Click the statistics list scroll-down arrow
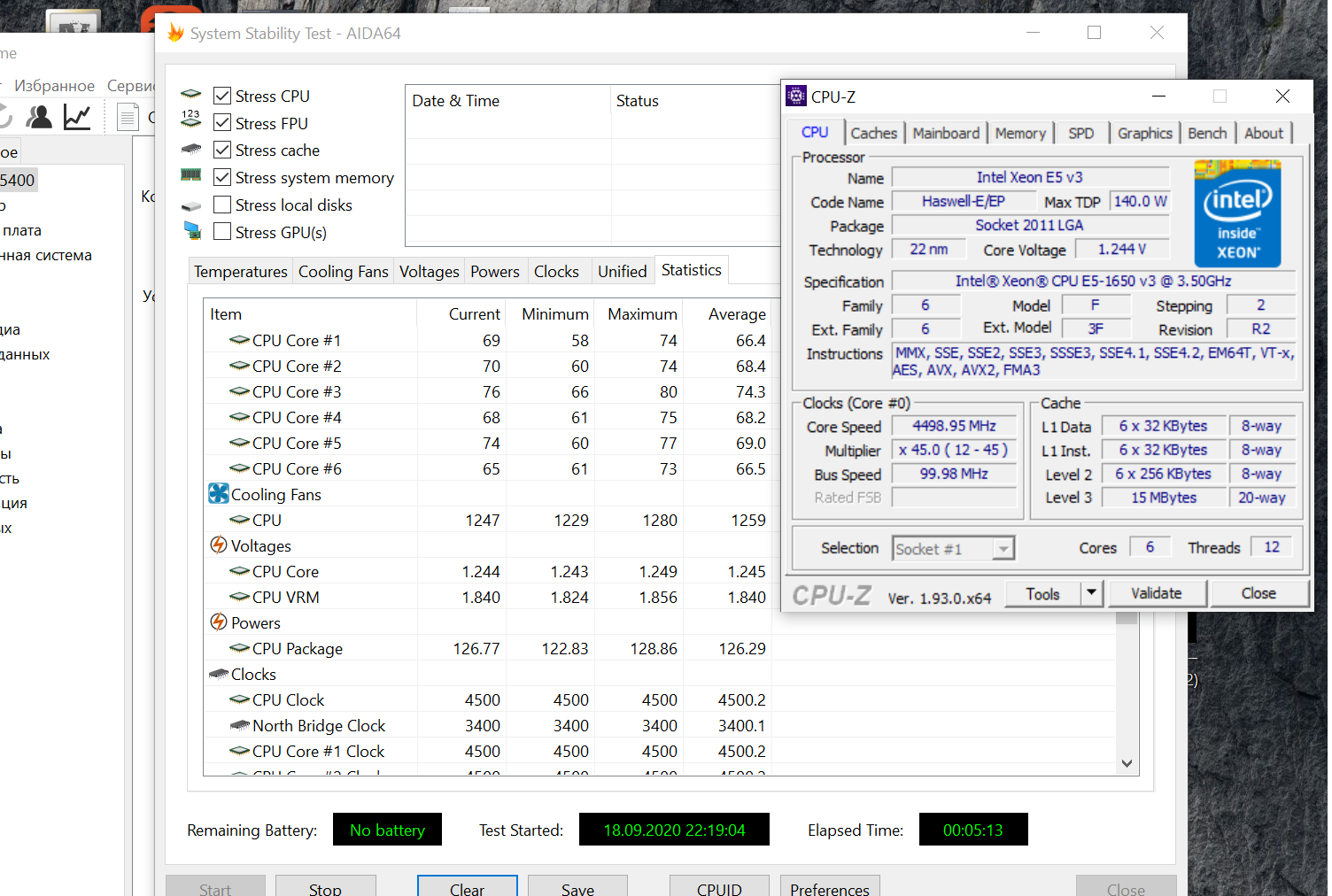Screen dimensions: 1332x896 click(x=1127, y=763)
